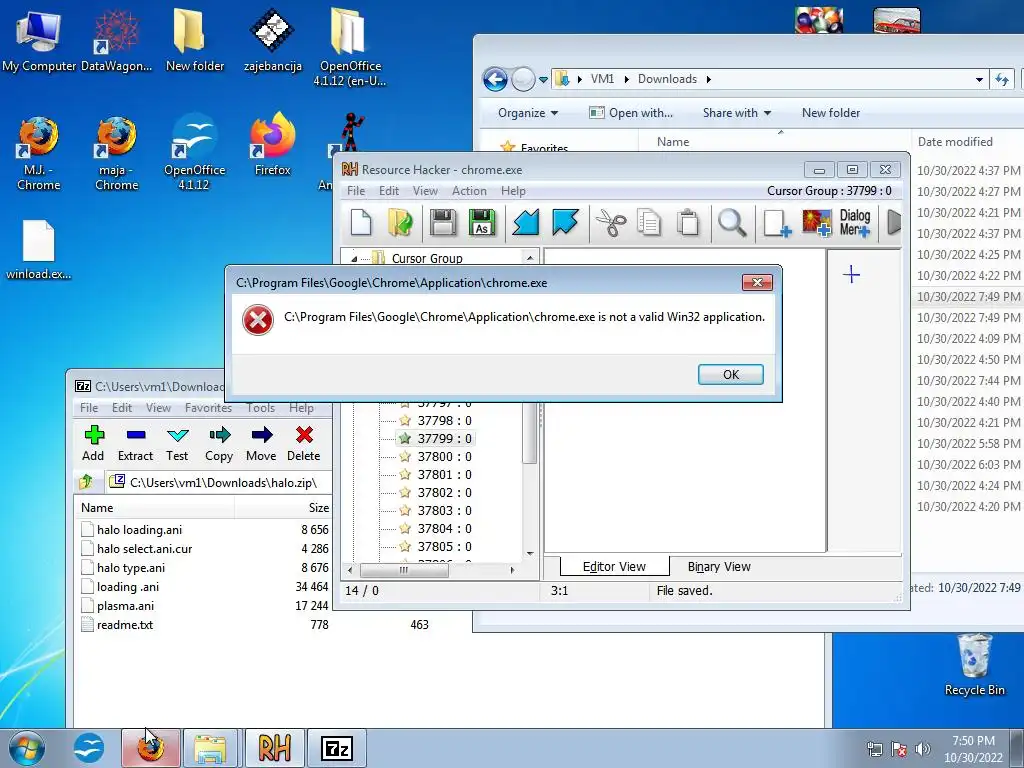Select readme.txt in 7-Zip list
This screenshot has width=1024, height=768.
point(125,625)
